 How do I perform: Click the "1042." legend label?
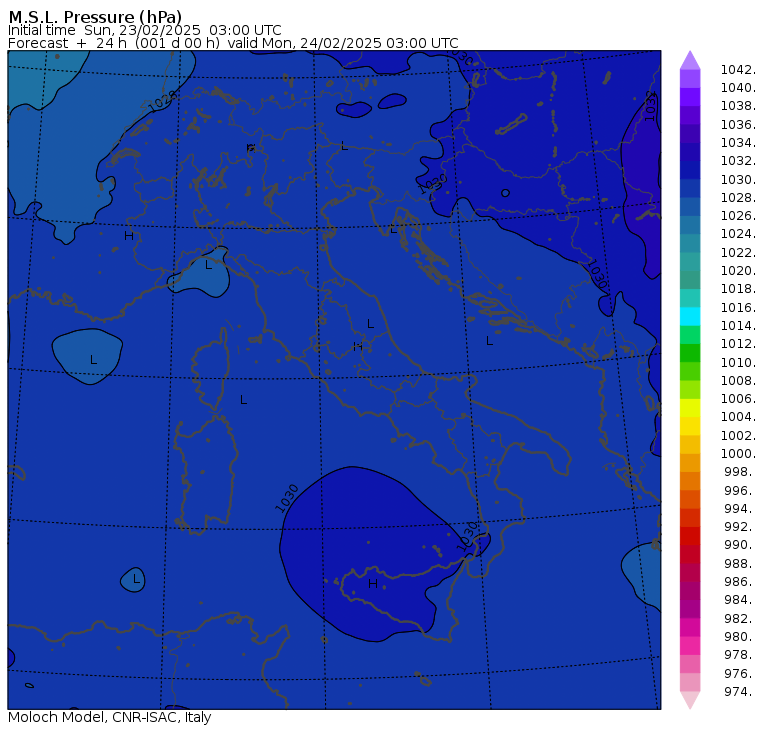click(738, 70)
